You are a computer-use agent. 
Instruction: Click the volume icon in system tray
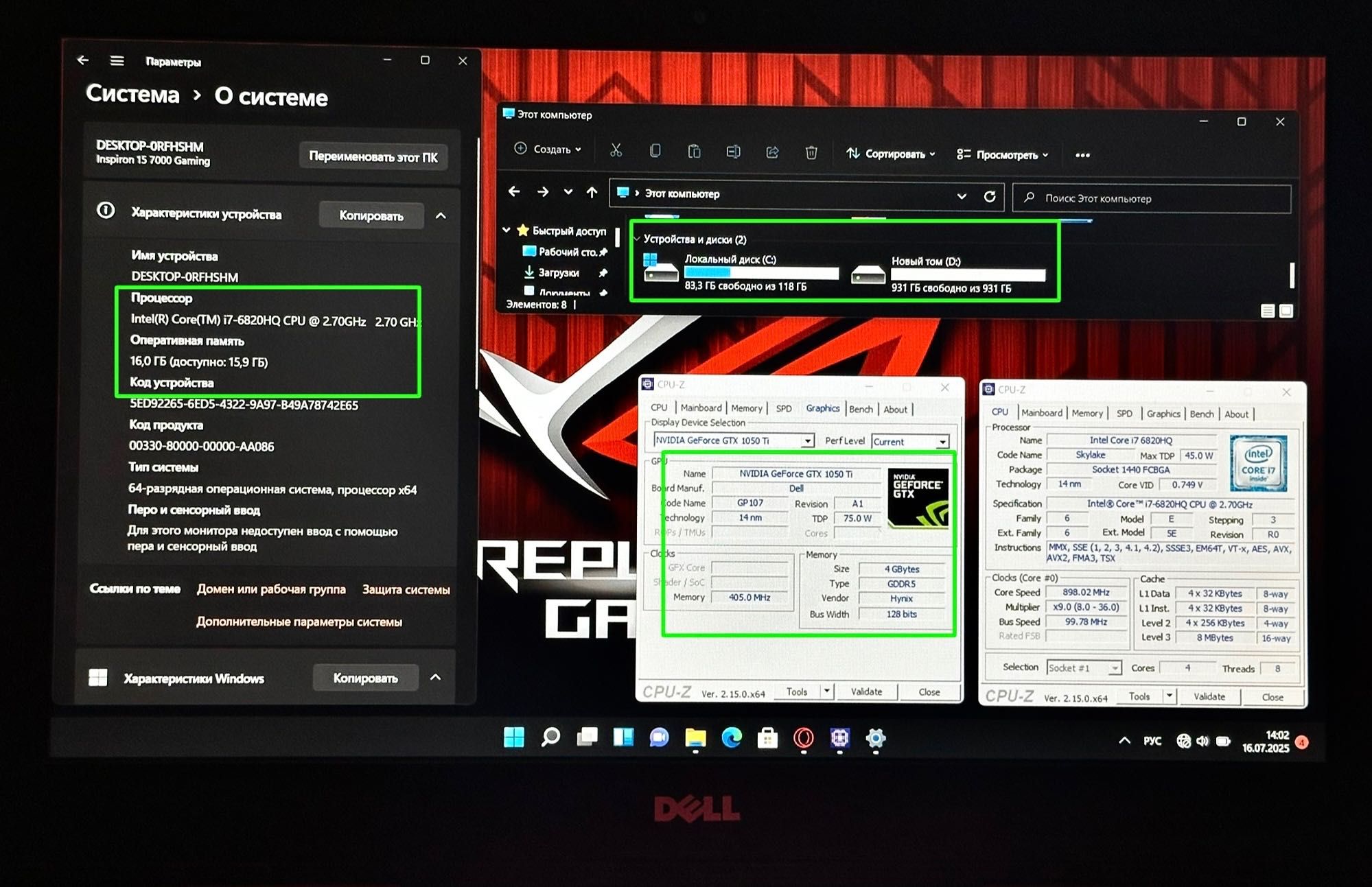coord(1202,741)
